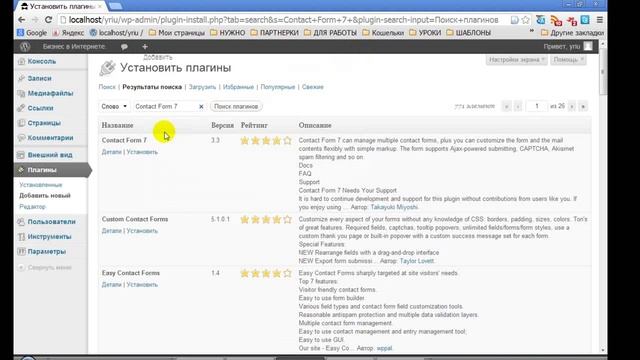Collapse menu via Свернуть меню arrow
640x360 pixels.
[x=21, y=267]
